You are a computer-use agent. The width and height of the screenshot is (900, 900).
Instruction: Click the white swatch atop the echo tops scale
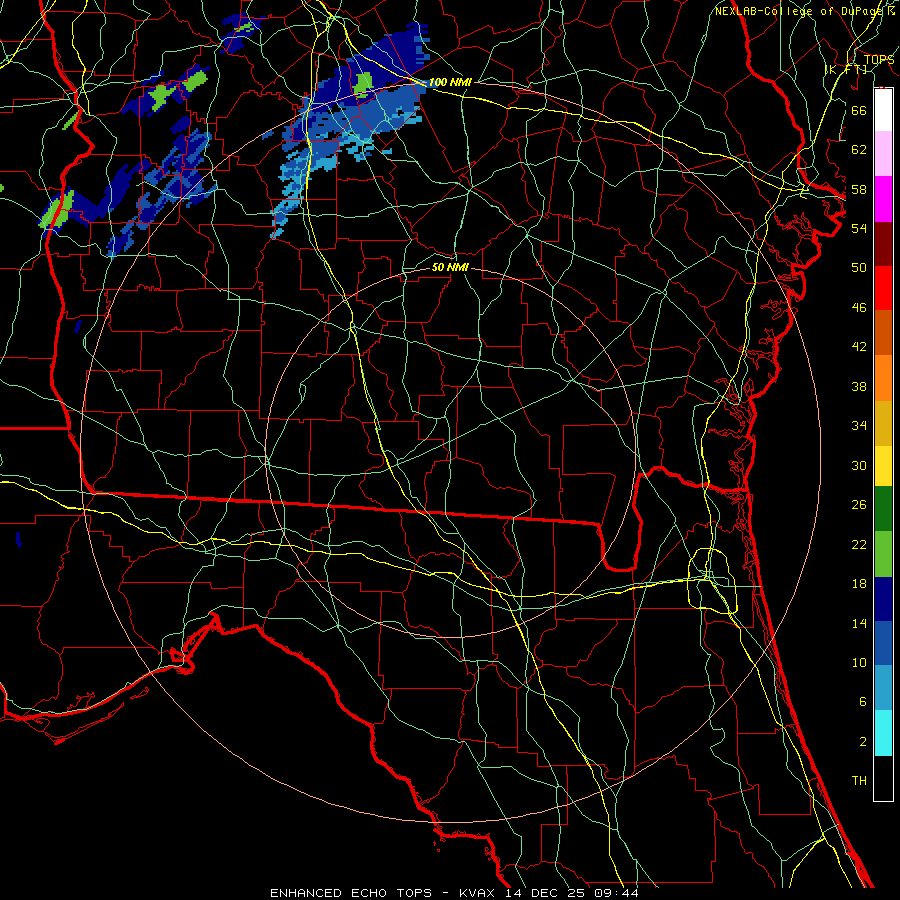[x=883, y=110]
